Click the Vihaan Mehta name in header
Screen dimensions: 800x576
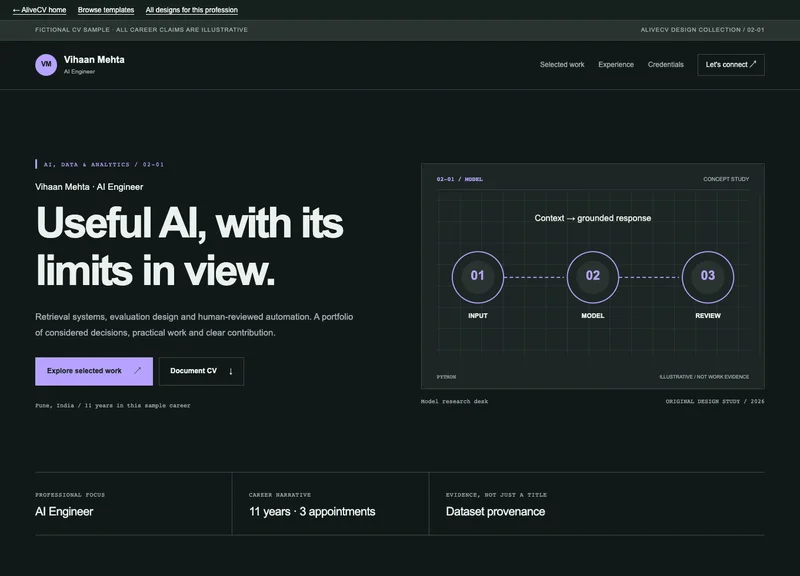click(94, 60)
